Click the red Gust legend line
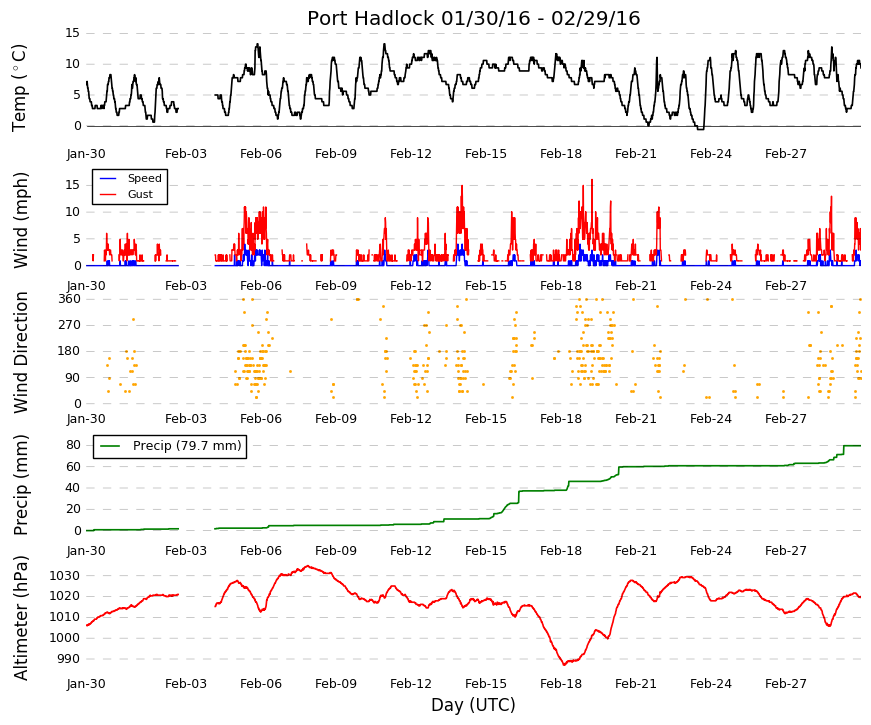This screenshot has height=725, width=871. click(108, 194)
